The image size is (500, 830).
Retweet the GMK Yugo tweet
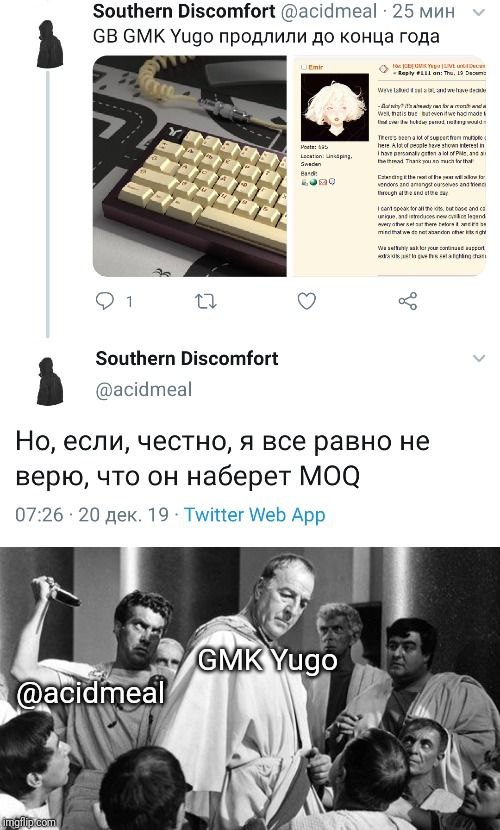tap(205, 302)
